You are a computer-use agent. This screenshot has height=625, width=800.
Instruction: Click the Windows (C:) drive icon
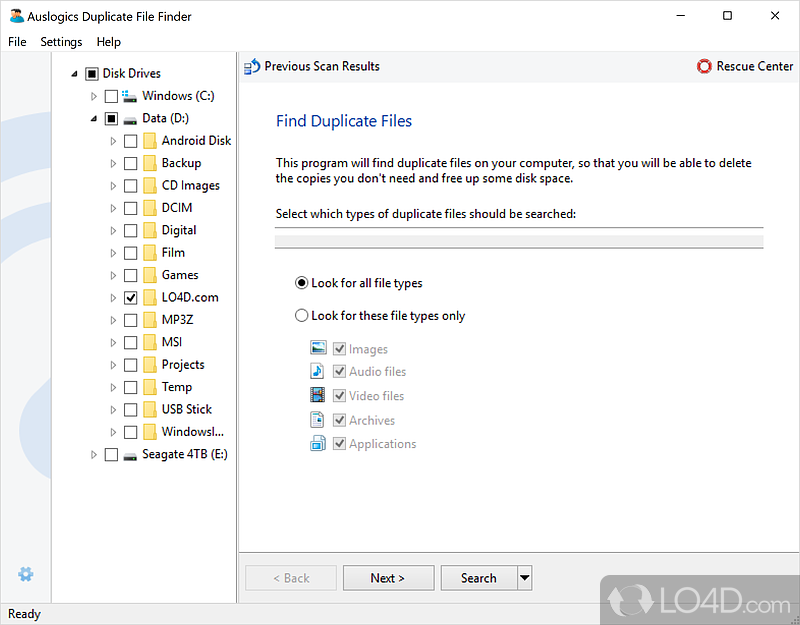tap(129, 95)
